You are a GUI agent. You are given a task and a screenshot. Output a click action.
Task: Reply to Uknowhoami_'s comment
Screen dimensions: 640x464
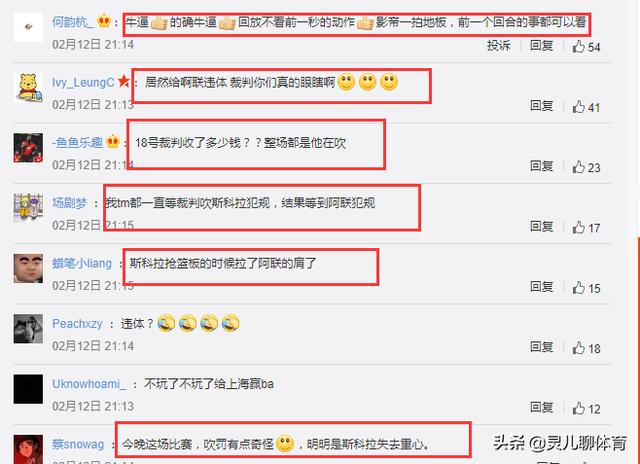pos(542,407)
